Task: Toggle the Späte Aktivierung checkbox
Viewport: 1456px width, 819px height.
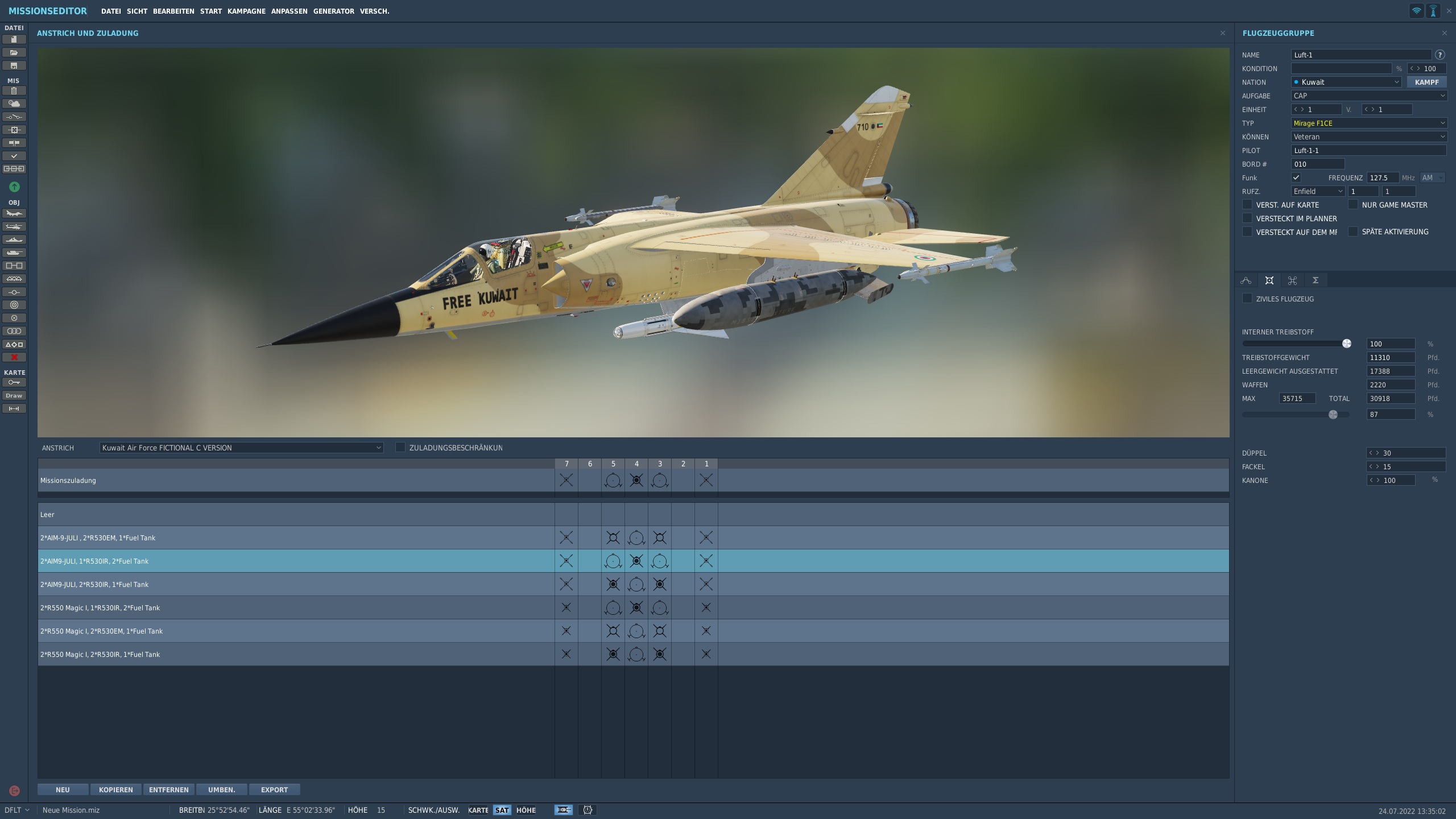Action: (x=1353, y=231)
